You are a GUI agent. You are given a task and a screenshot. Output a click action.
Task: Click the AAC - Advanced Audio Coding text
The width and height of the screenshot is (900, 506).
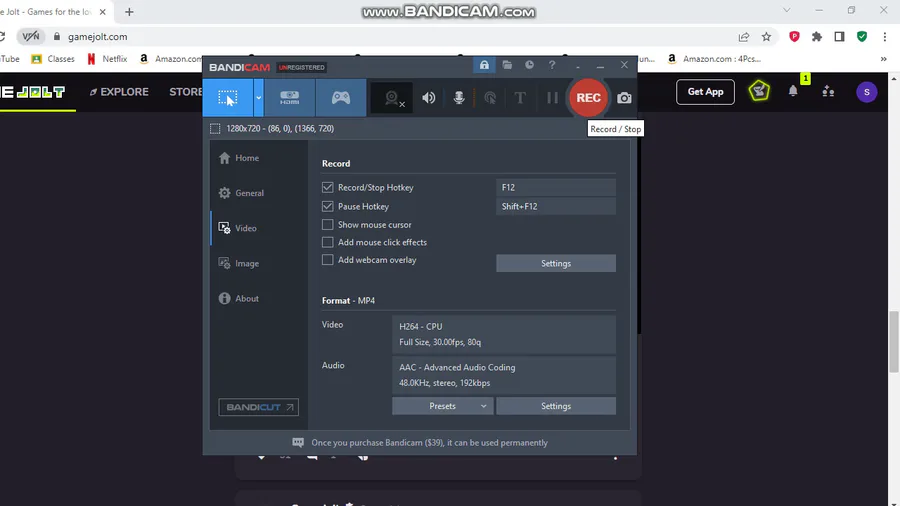click(457, 367)
